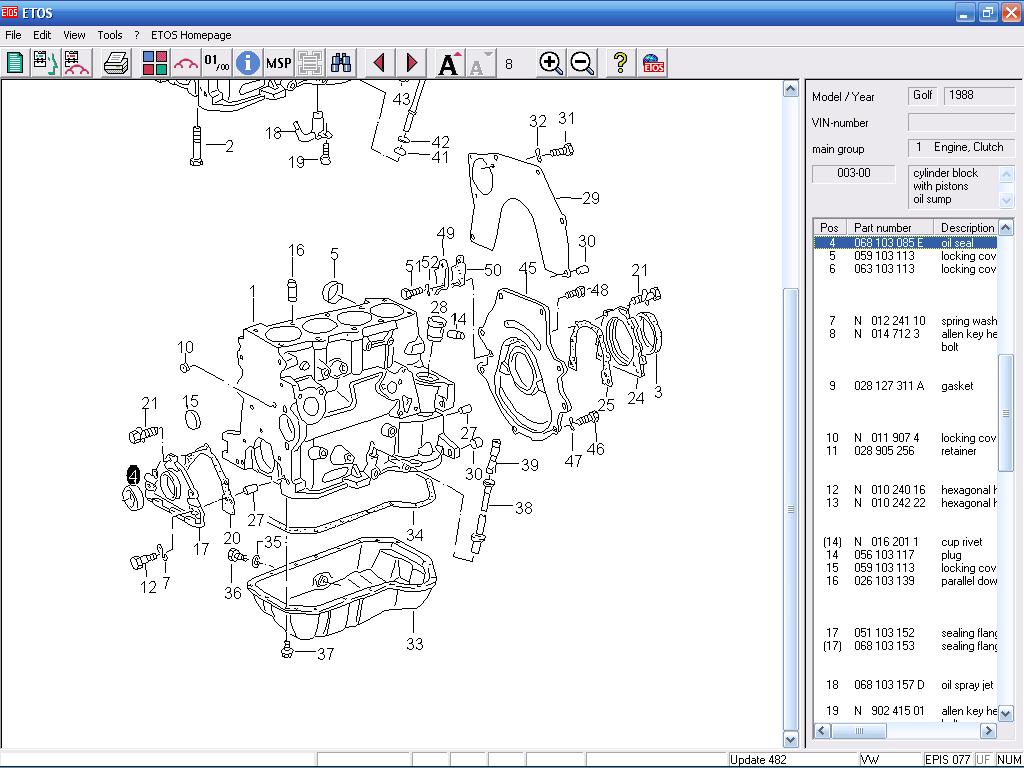This screenshot has height=768, width=1024.
Task: Click the yellow question mark help icon
Action: pos(620,63)
